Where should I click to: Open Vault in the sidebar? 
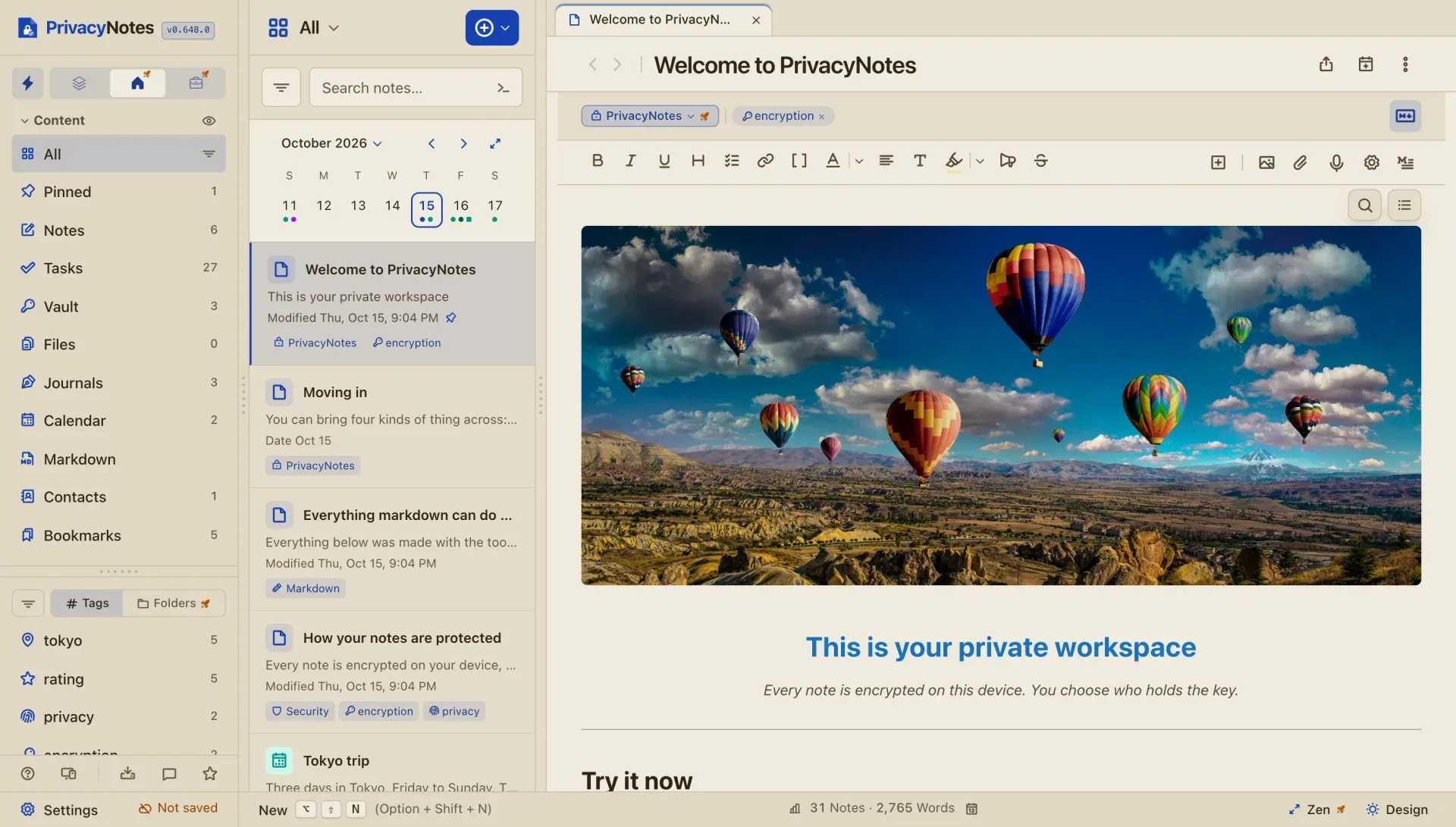(x=119, y=306)
